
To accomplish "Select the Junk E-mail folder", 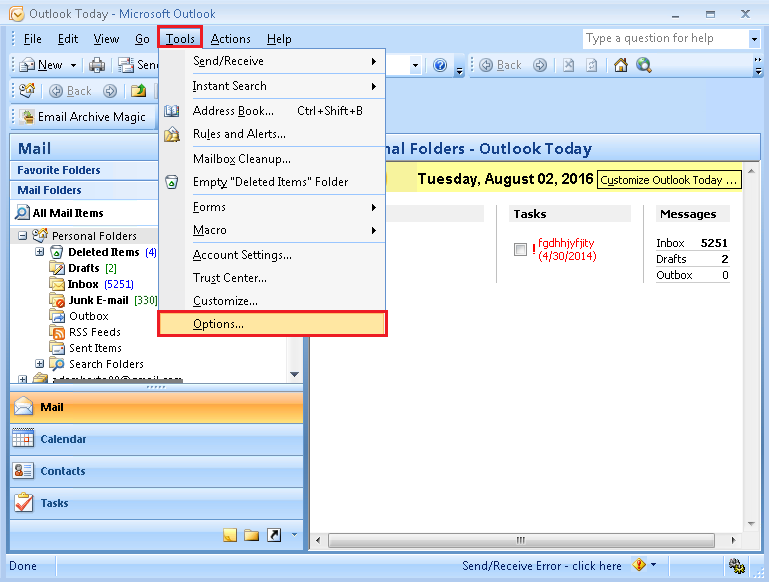I will tap(98, 300).
